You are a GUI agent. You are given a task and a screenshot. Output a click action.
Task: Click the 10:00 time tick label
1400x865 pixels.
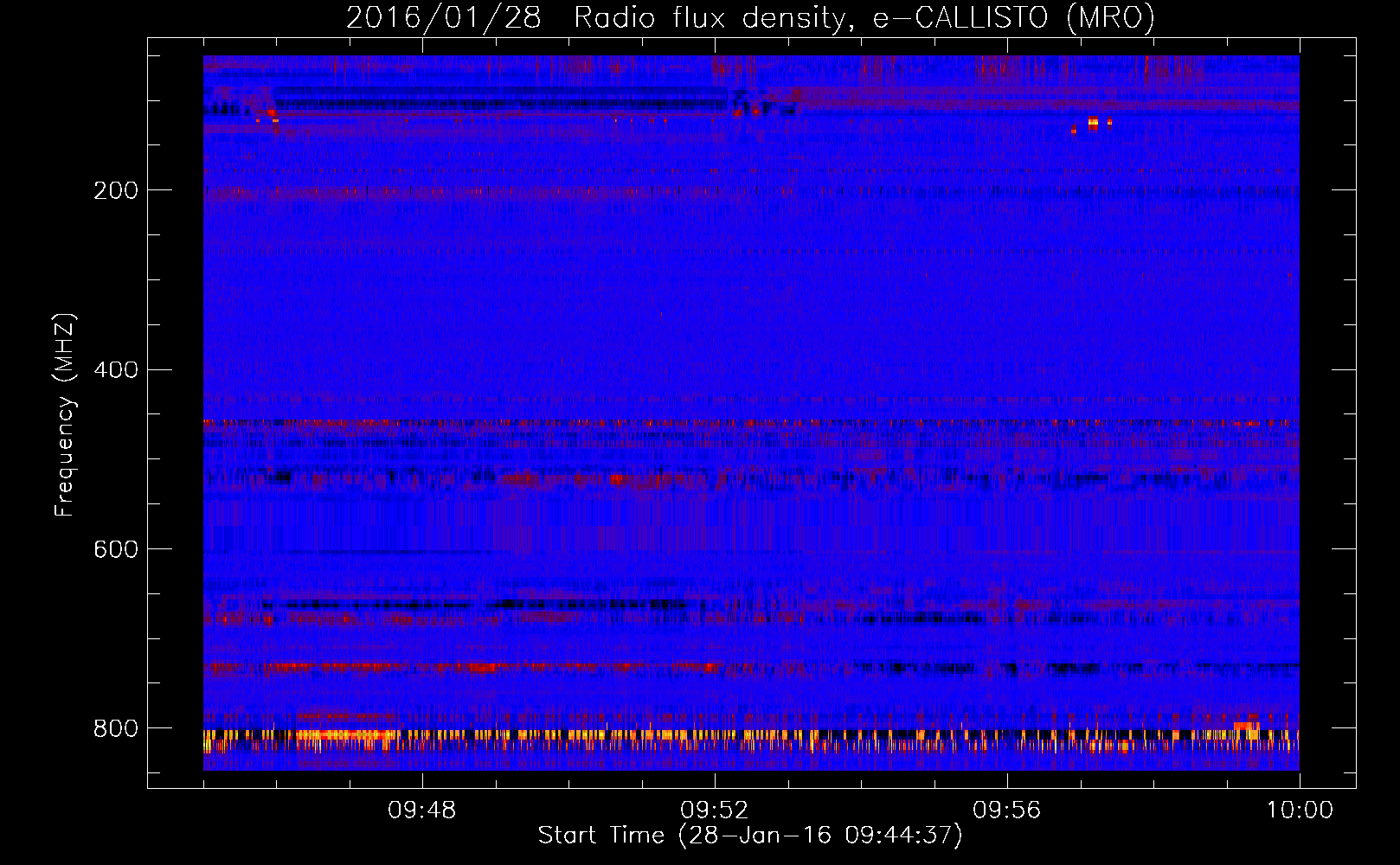(1300, 811)
